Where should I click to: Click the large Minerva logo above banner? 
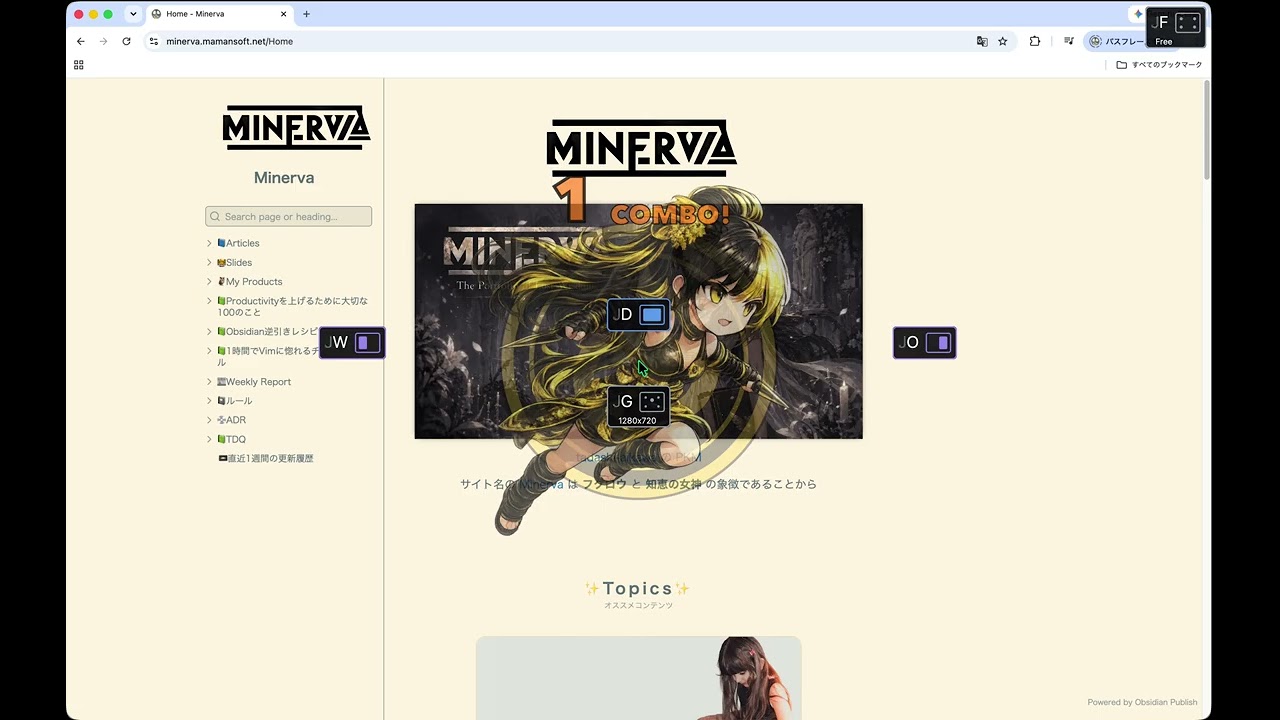pos(641,148)
